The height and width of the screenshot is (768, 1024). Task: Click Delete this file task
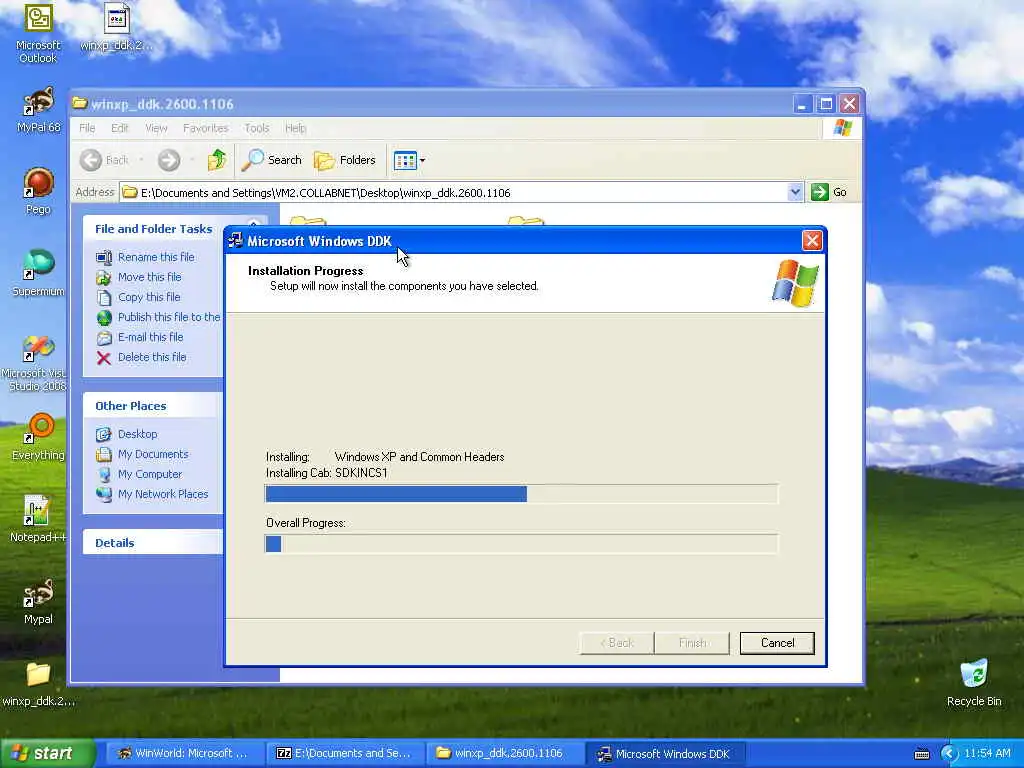click(x=152, y=357)
